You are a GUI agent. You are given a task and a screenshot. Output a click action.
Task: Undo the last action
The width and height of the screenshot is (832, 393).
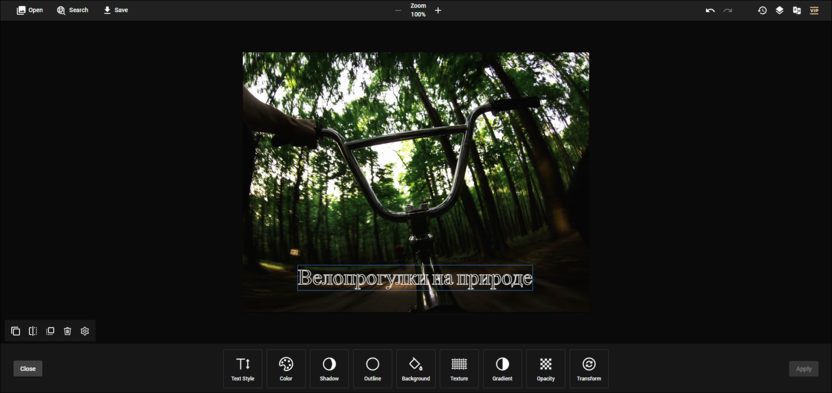point(710,11)
